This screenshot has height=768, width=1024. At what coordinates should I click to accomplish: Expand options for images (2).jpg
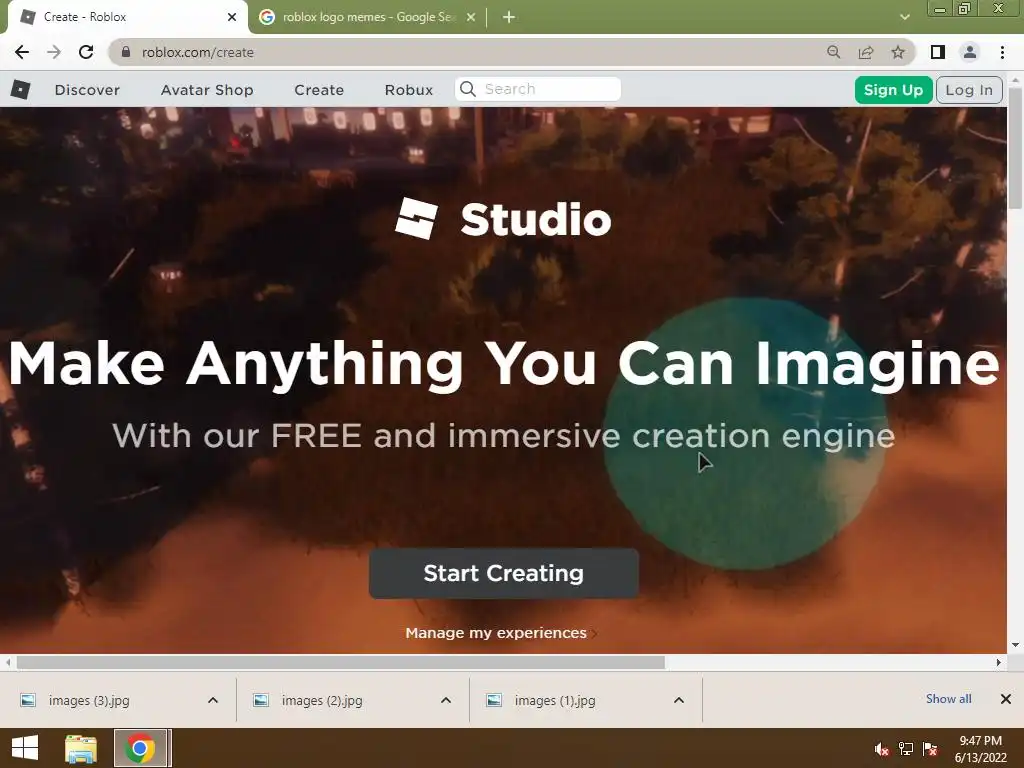[x=446, y=700]
